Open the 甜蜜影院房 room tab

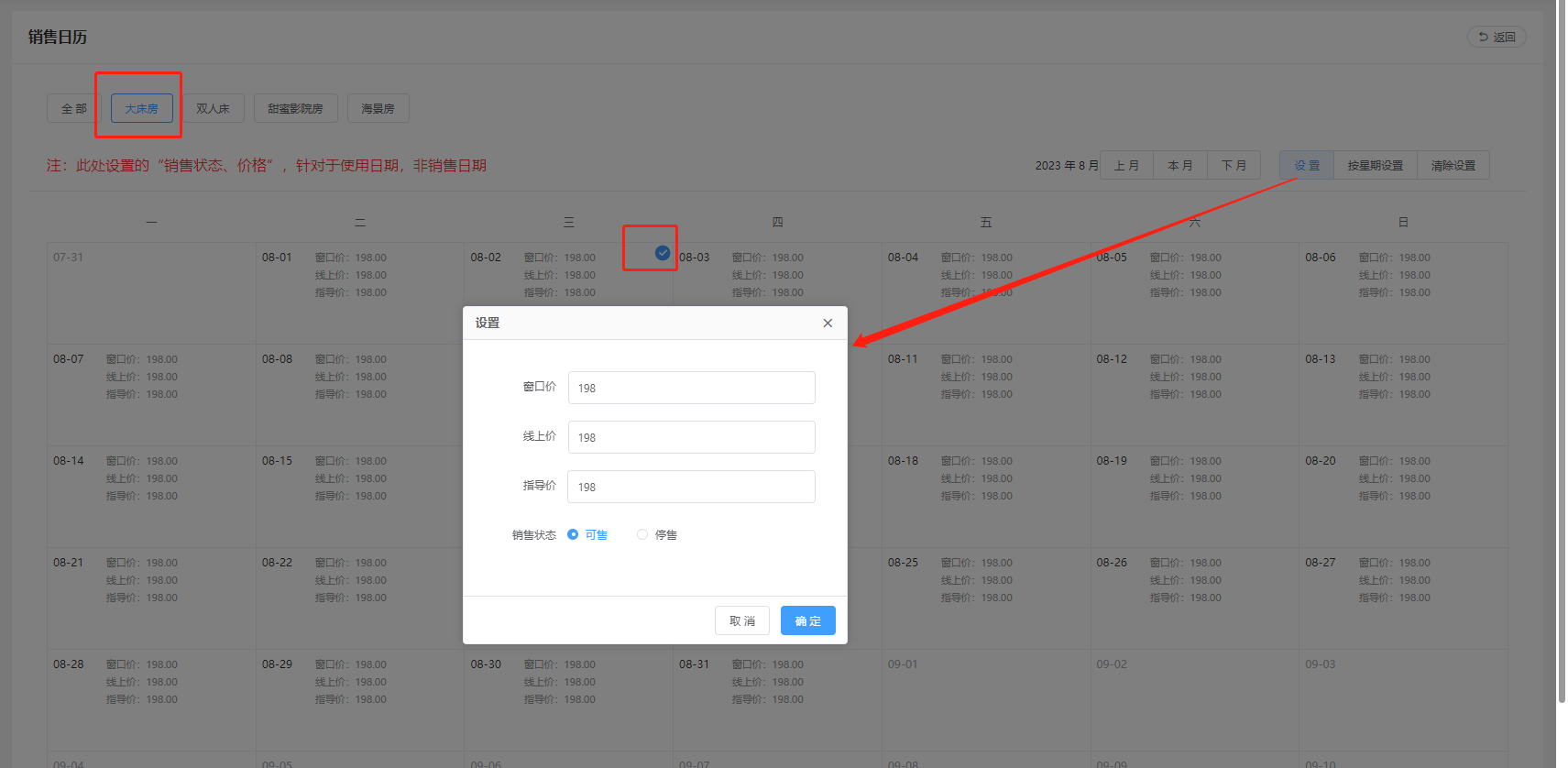(295, 108)
